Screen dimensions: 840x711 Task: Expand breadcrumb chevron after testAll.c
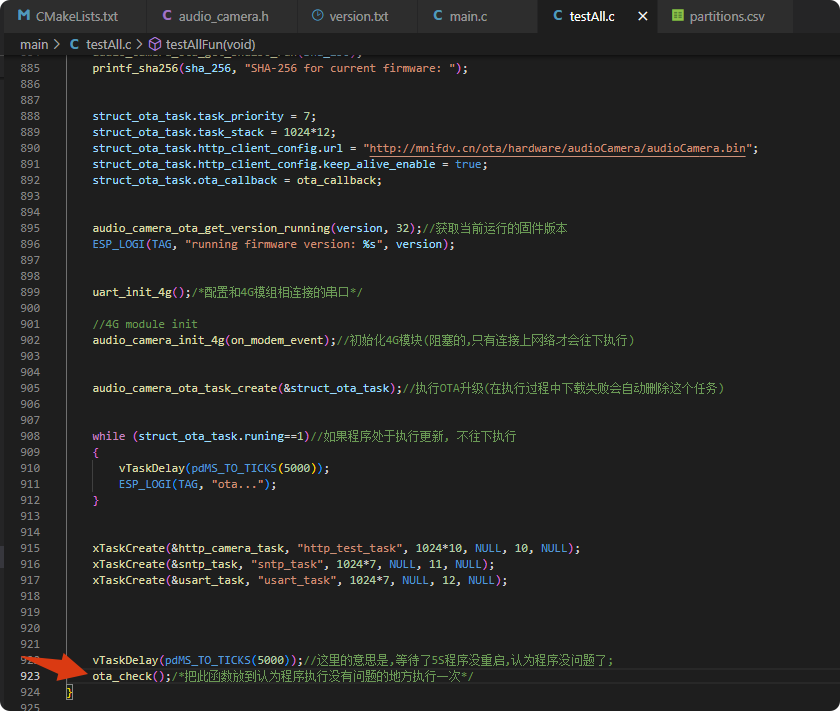pyautogui.click(x=139, y=44)
